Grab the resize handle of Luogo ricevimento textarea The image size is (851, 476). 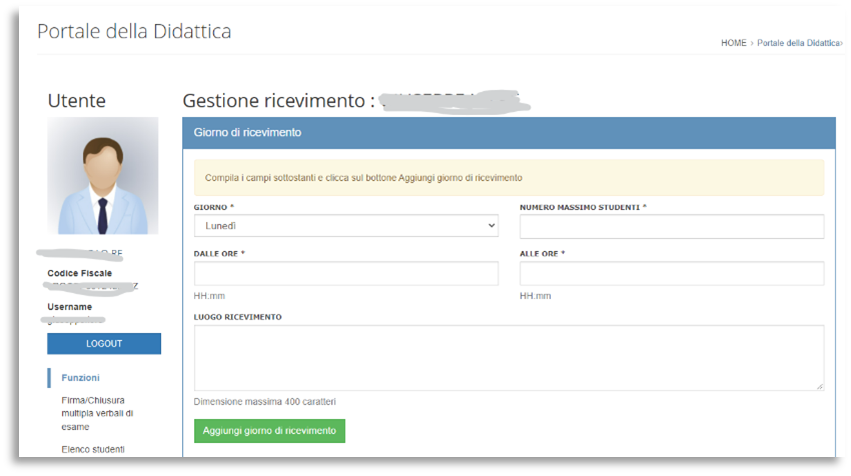pyautogui.click(x=820, y=386)
